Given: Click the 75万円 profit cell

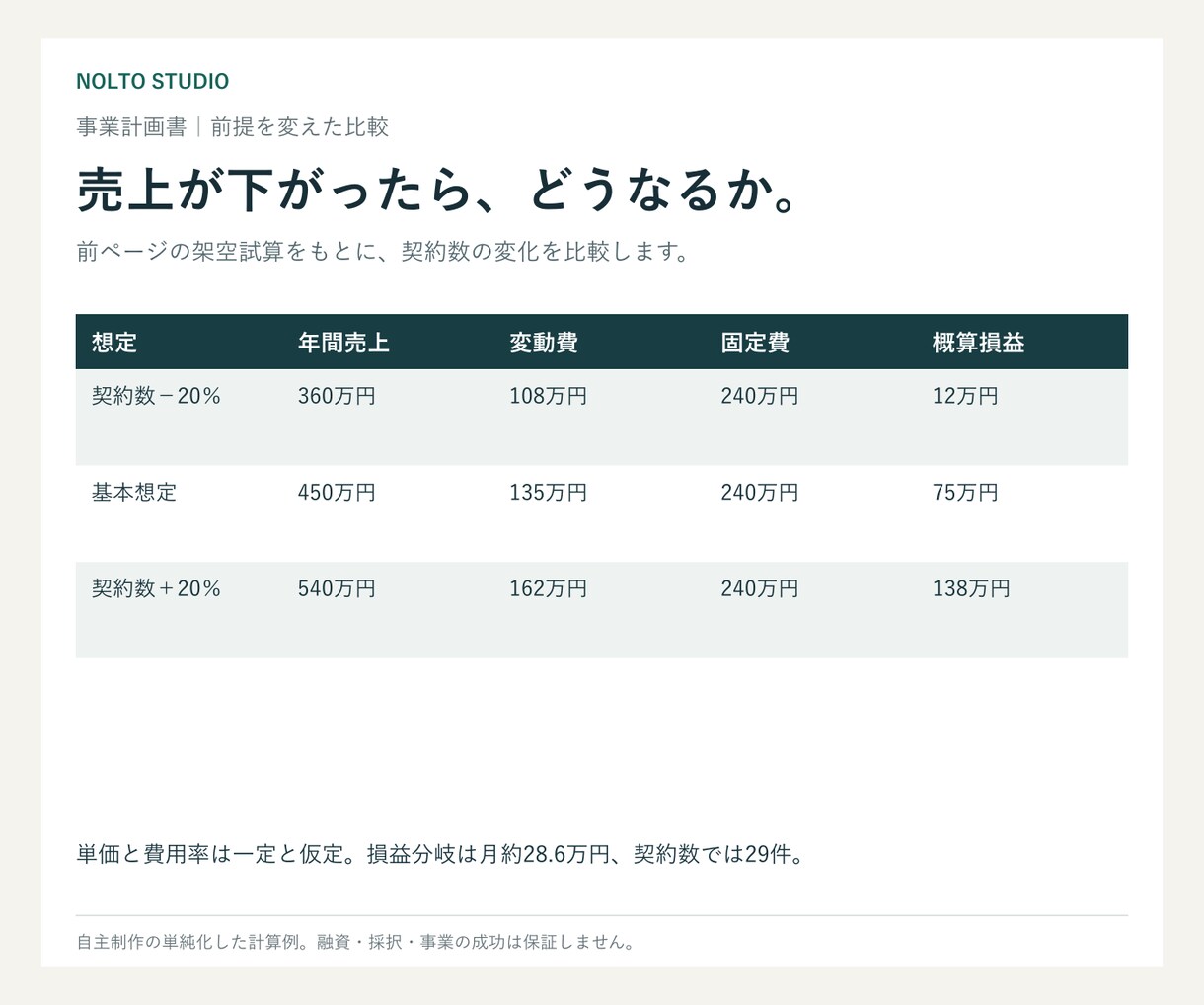Looking at the screenshot, I should (x=965, y=492).
